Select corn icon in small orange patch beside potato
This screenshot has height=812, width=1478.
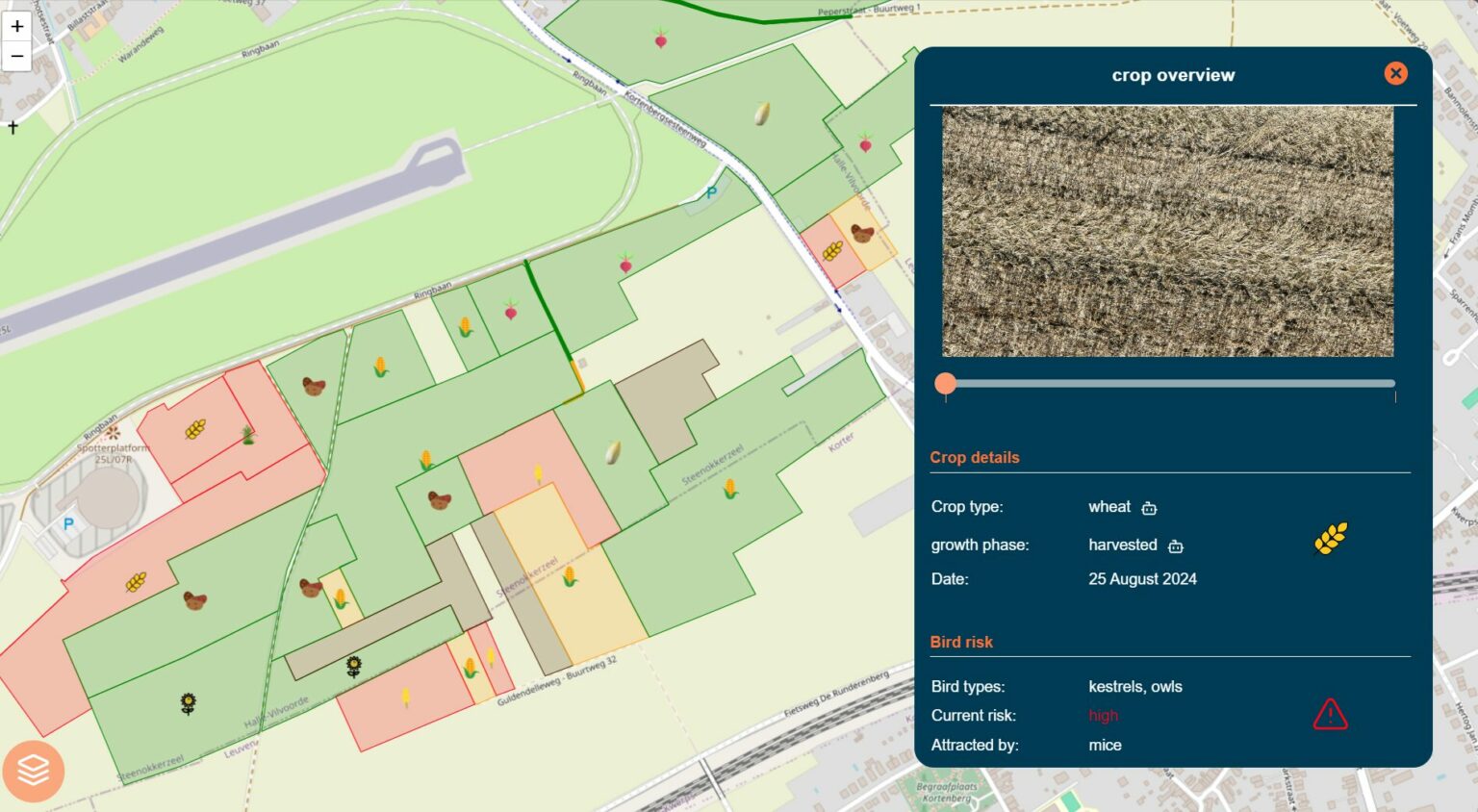pos(340,598)
